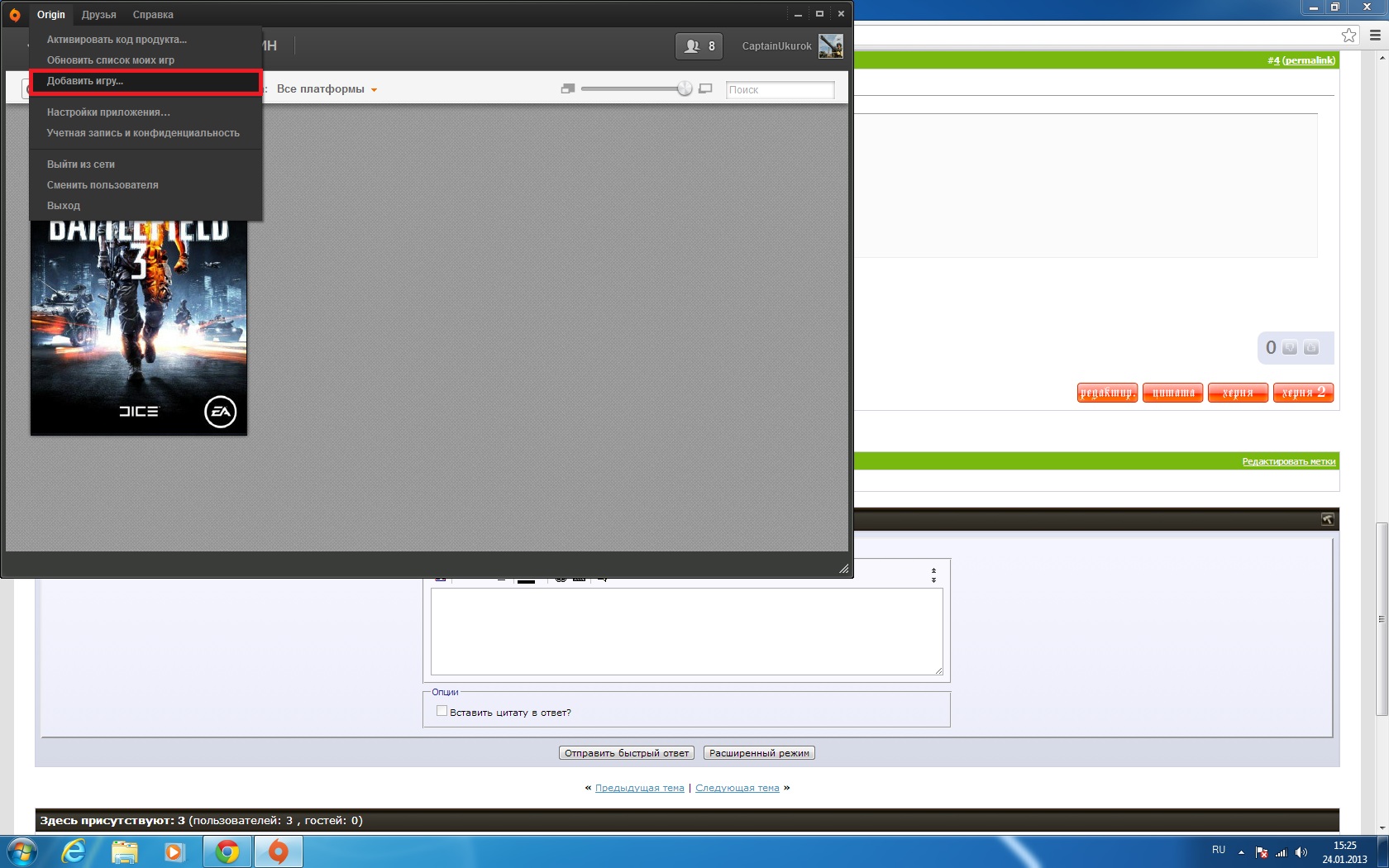This screenshot has height=868, width=1389.
Task: Click the Windows Media Player taskbar icon
Action: pos(174,851)
